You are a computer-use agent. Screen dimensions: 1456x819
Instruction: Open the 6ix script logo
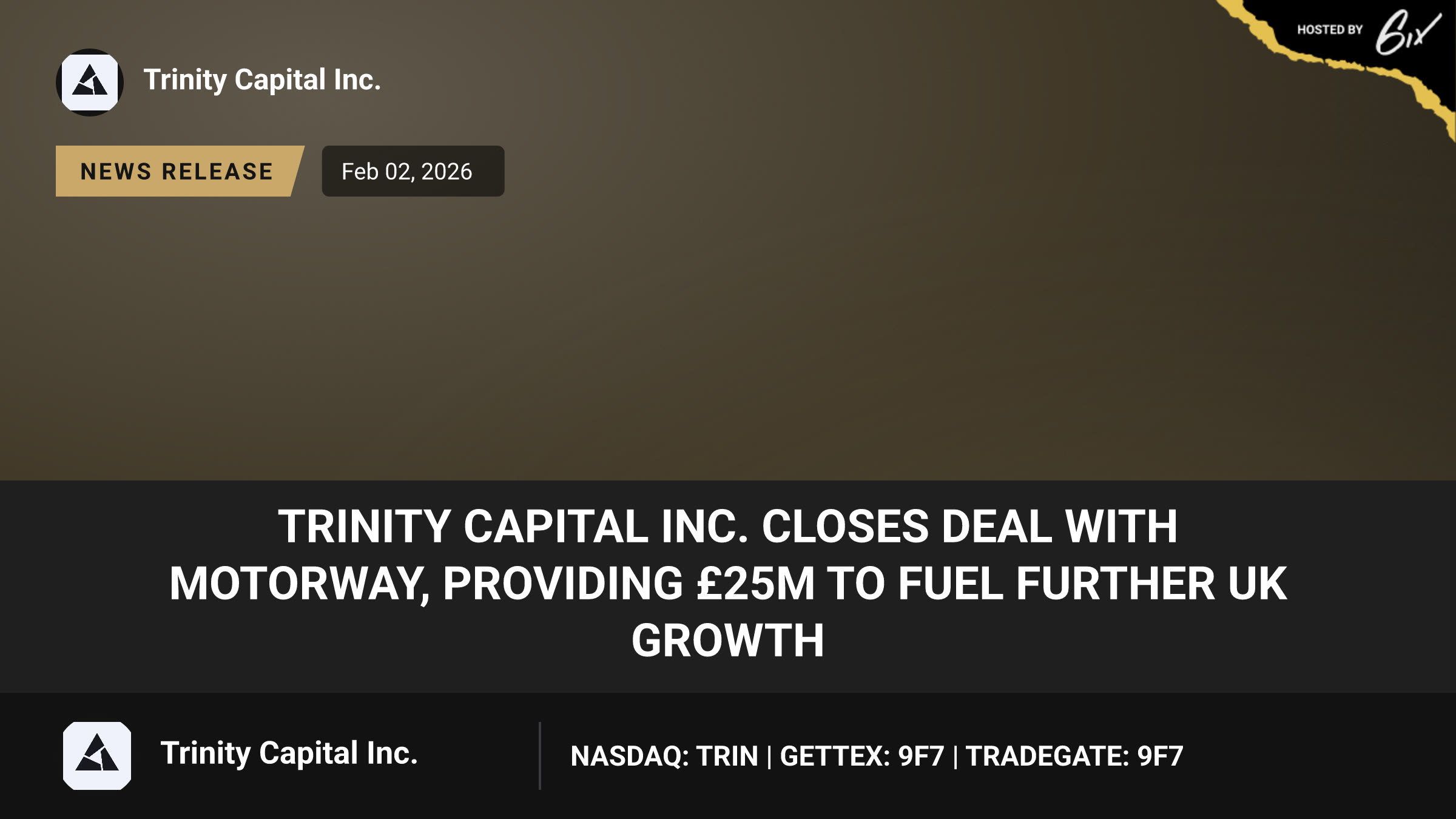point(1407,32)
